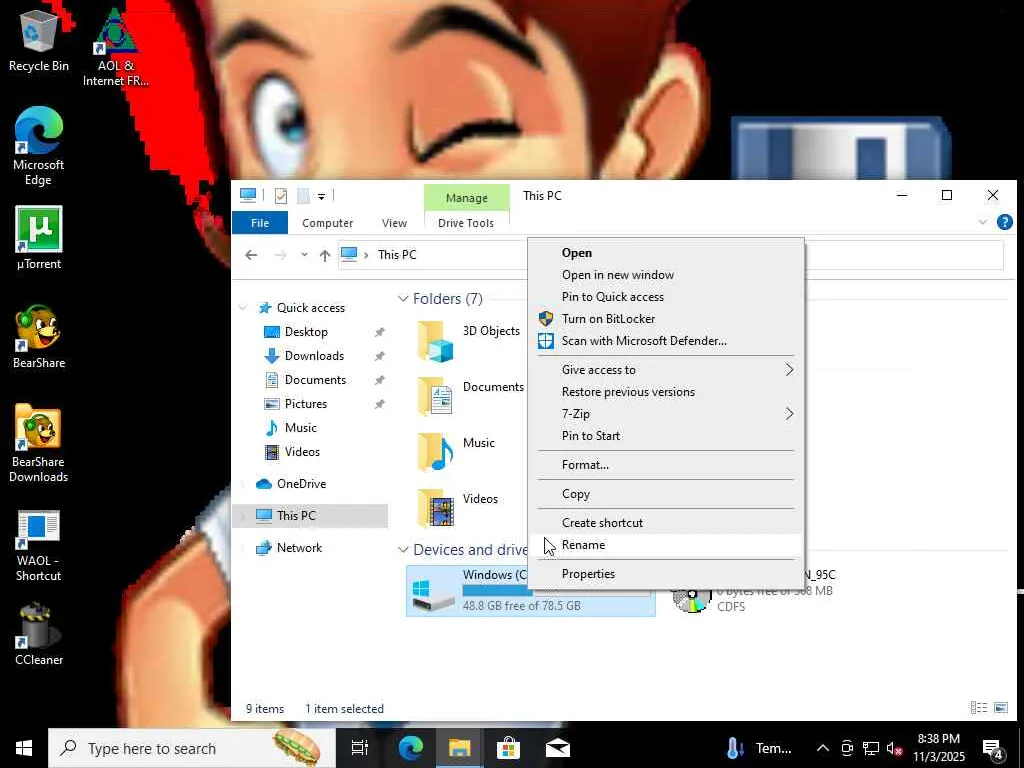
Task: Select the BearShare desktop icon
Action: pos(39,336)
